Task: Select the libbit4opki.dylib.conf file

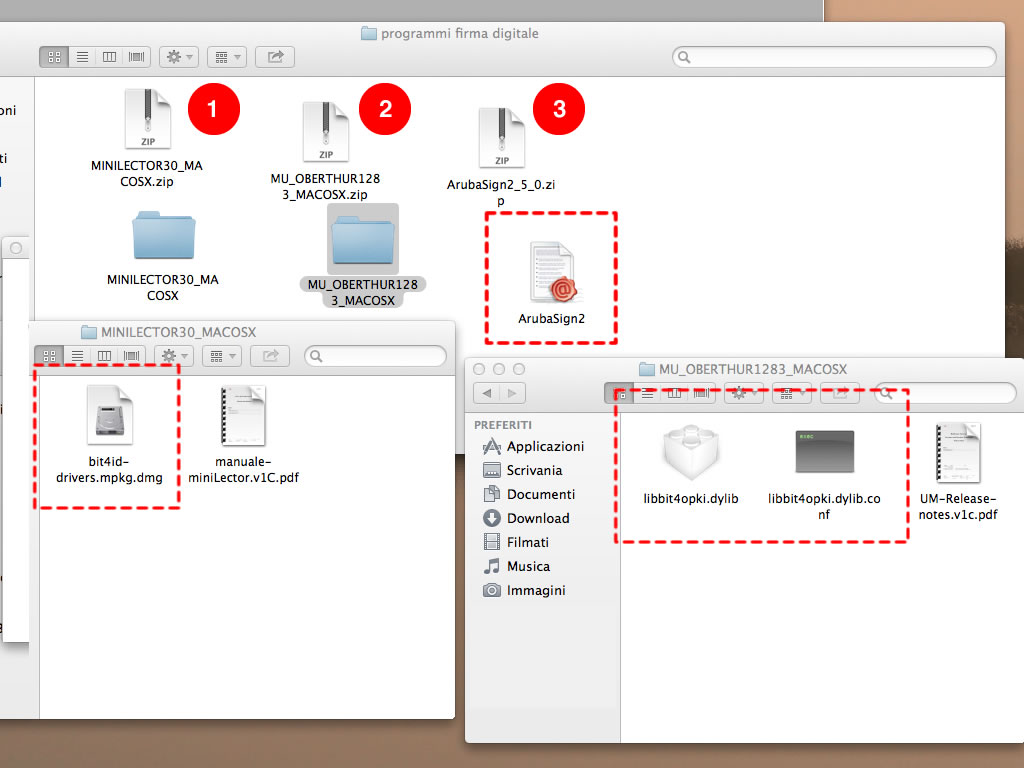Action: click(824, 455)
